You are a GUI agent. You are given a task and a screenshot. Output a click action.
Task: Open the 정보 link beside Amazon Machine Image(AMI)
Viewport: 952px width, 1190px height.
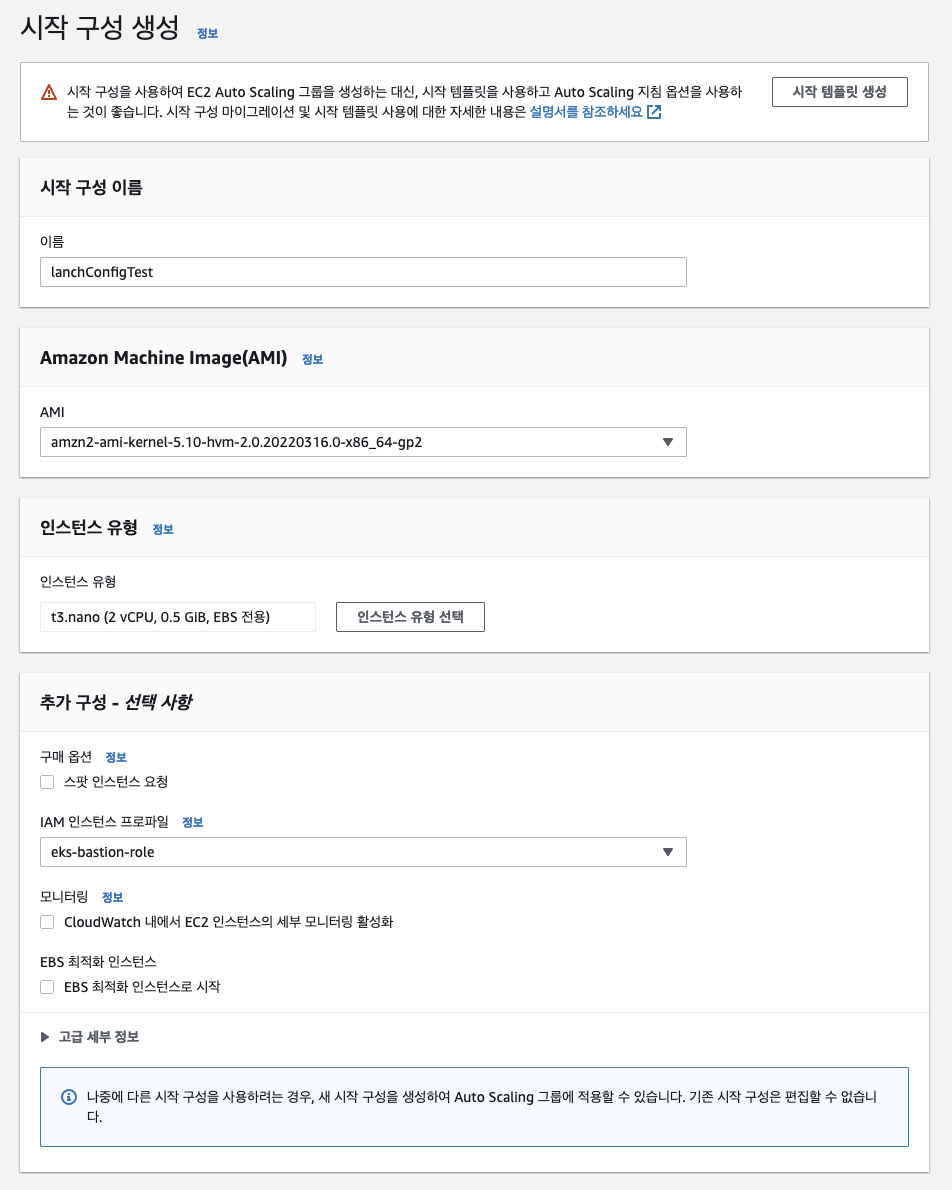pyautogui.click(x=312, y=360)
